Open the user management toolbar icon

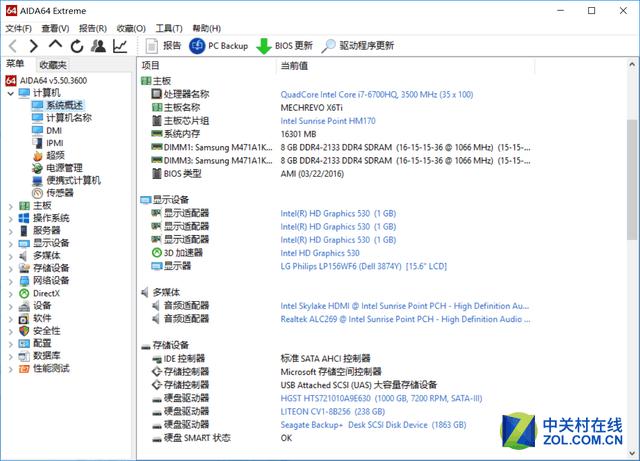pos(98,46)
